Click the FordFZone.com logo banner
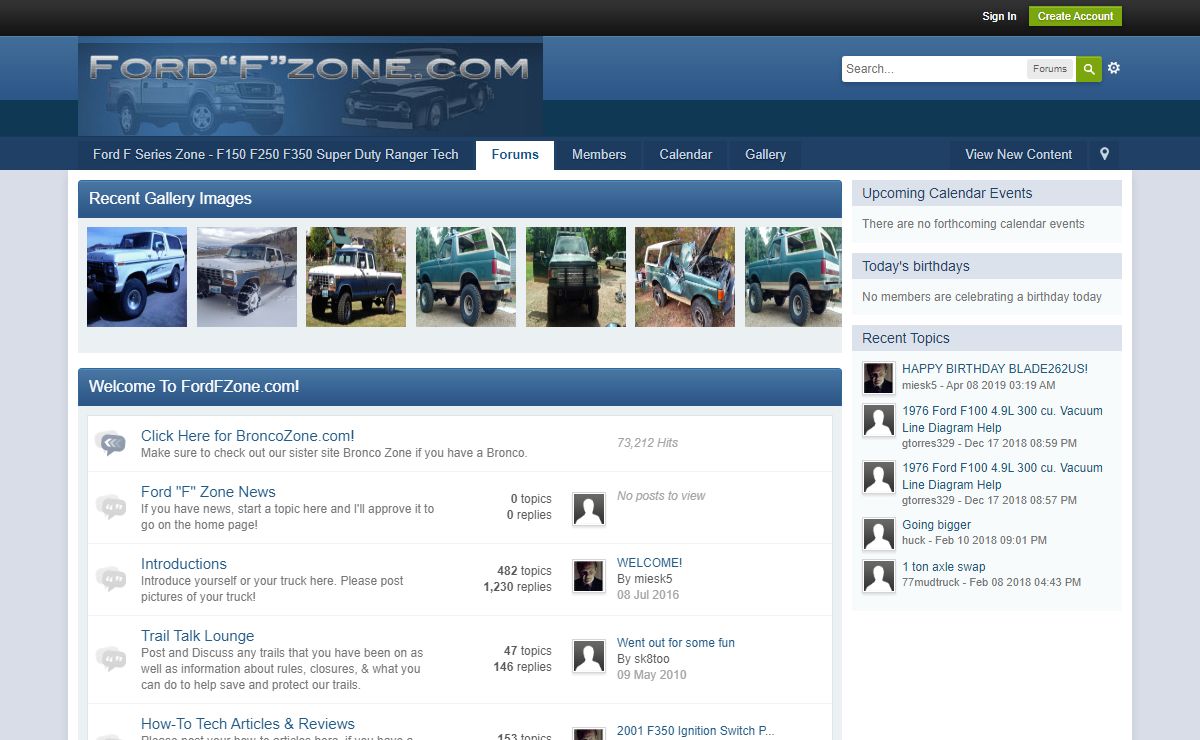 click(310, 87)
